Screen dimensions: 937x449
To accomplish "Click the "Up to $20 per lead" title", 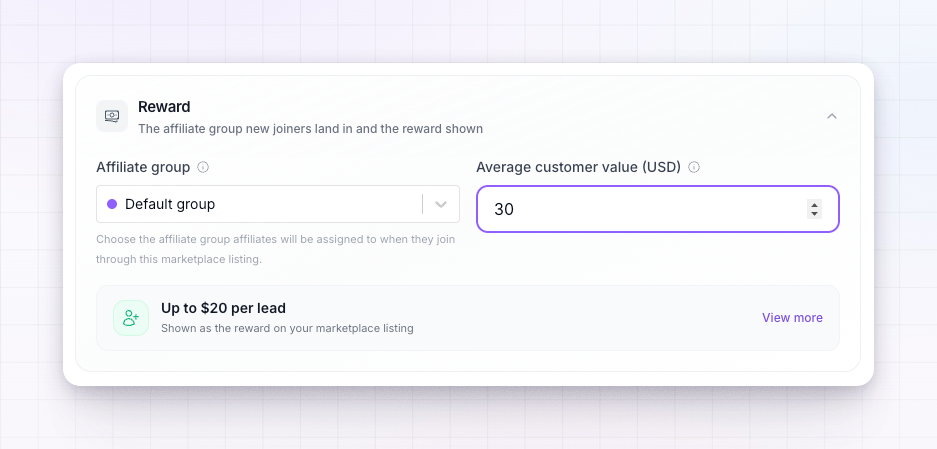I will [223, 309].
